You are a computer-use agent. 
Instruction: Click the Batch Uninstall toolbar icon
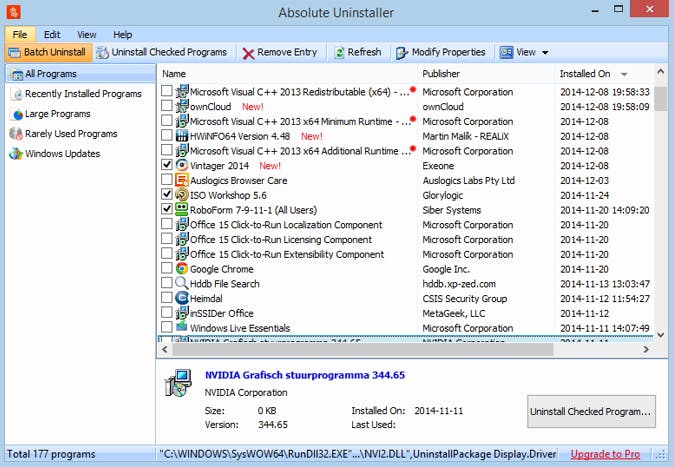click(15, 52)
